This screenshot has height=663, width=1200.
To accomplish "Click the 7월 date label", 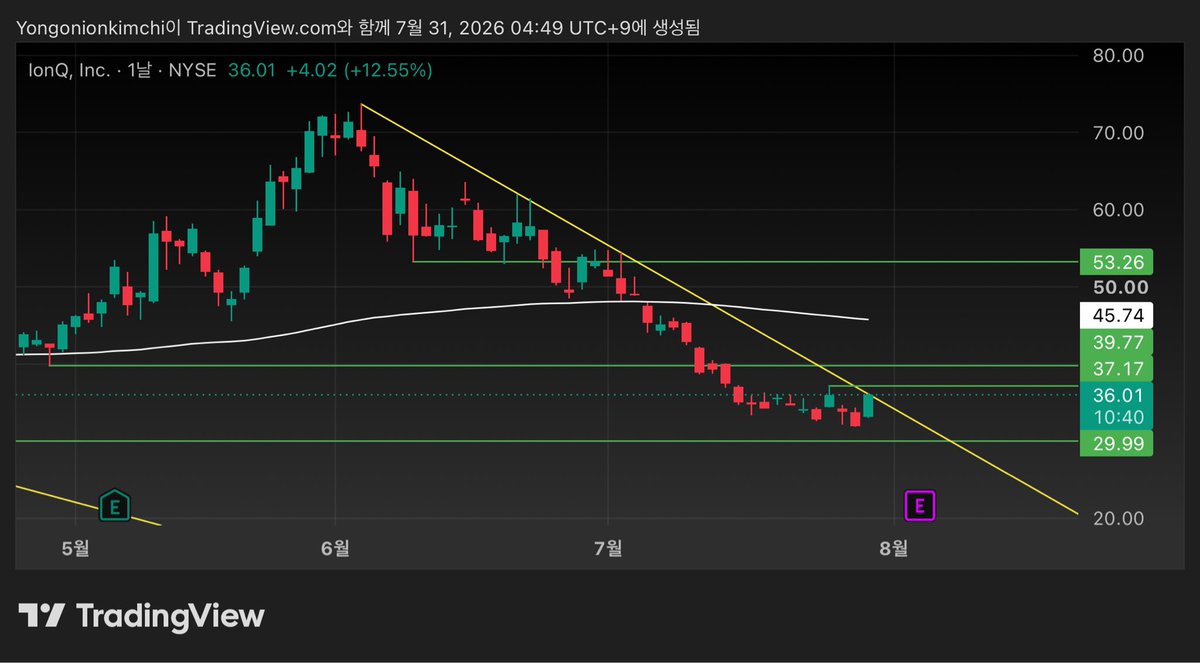I will tap(608, 547).
